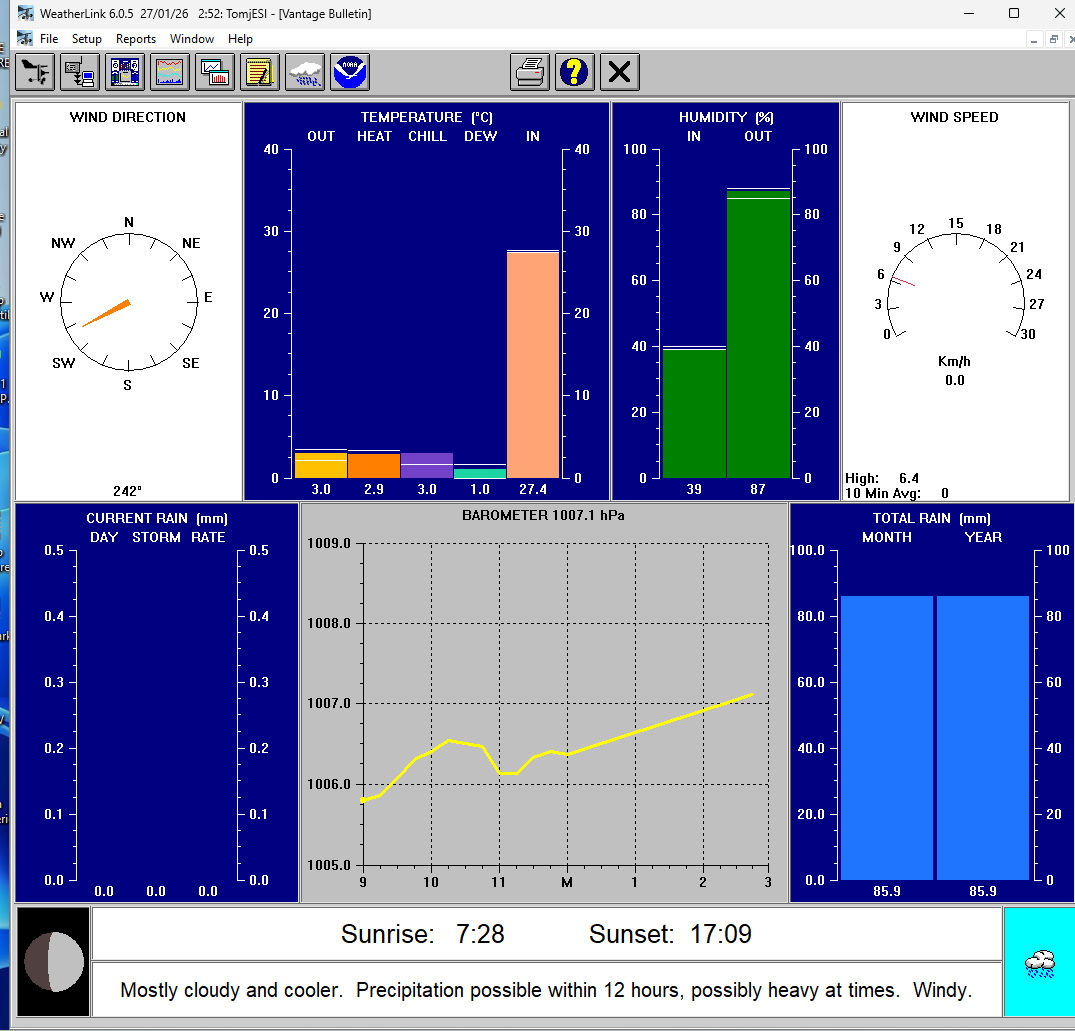This screenshot has height=1031, width=1075.
Task: Click the graph plot window icon
Action: 215,72
